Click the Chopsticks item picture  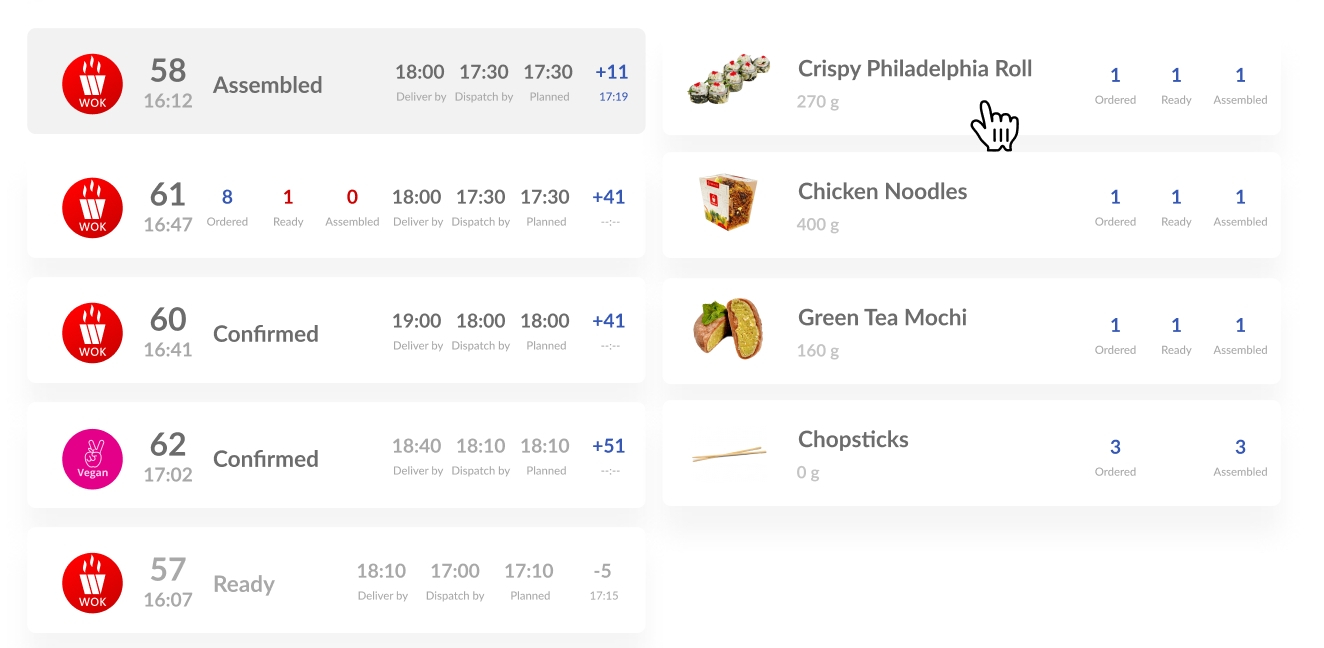click(729, 454)
